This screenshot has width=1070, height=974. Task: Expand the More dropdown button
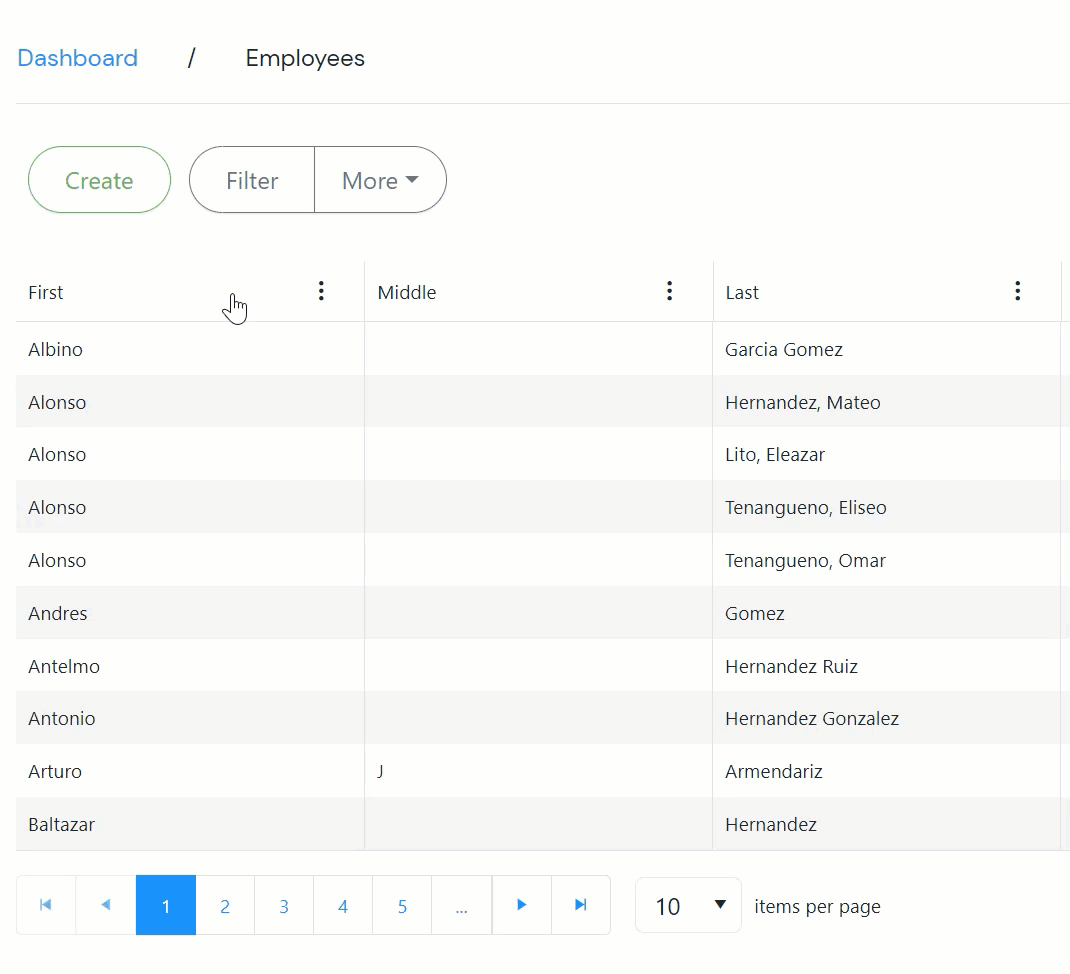380,181
